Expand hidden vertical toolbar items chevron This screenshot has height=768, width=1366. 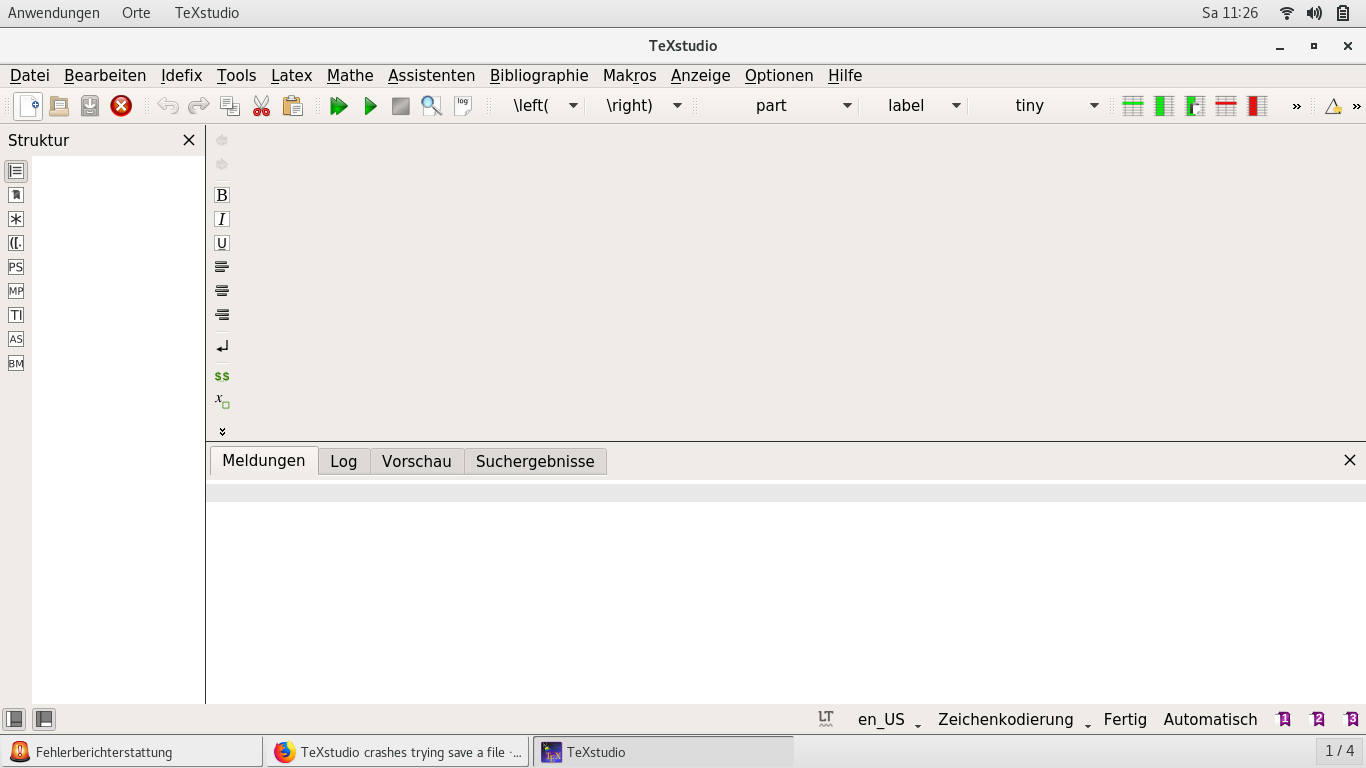click(x=222, y=431)
